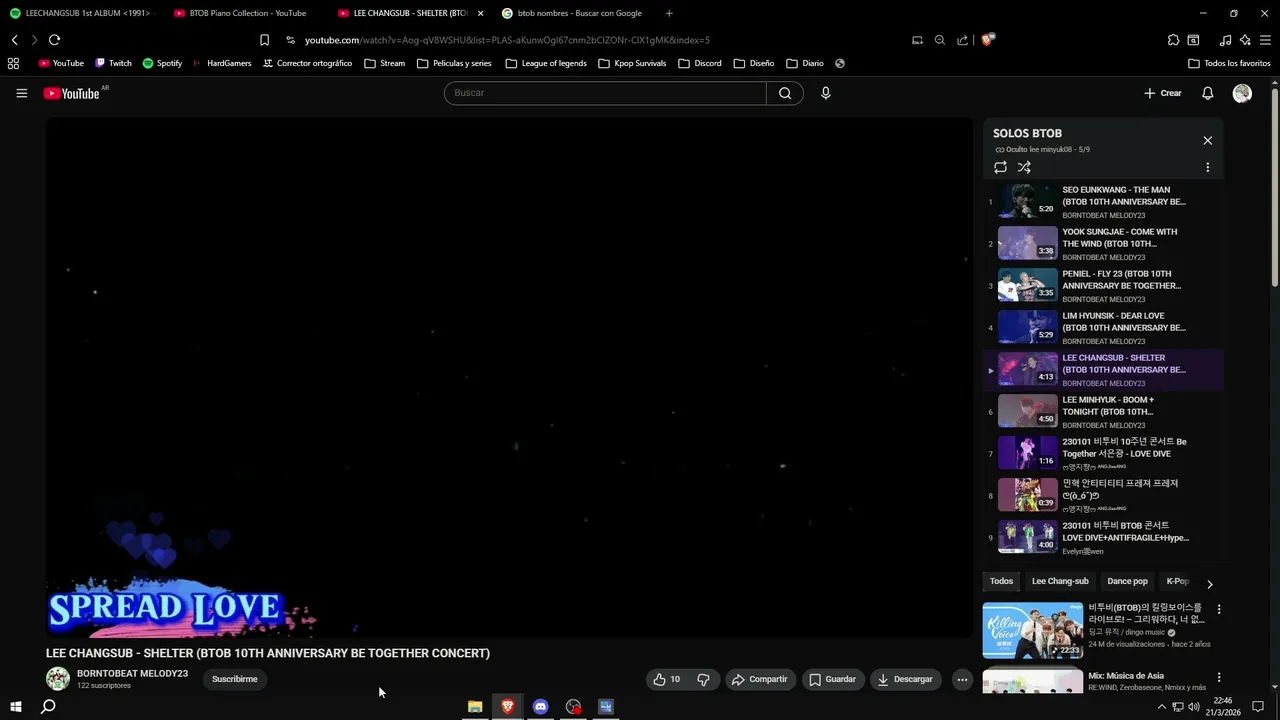This screenshot has height=720, width=1280.
Task: Subscribe via the Suscribirme button
Action: pos(235,679)
